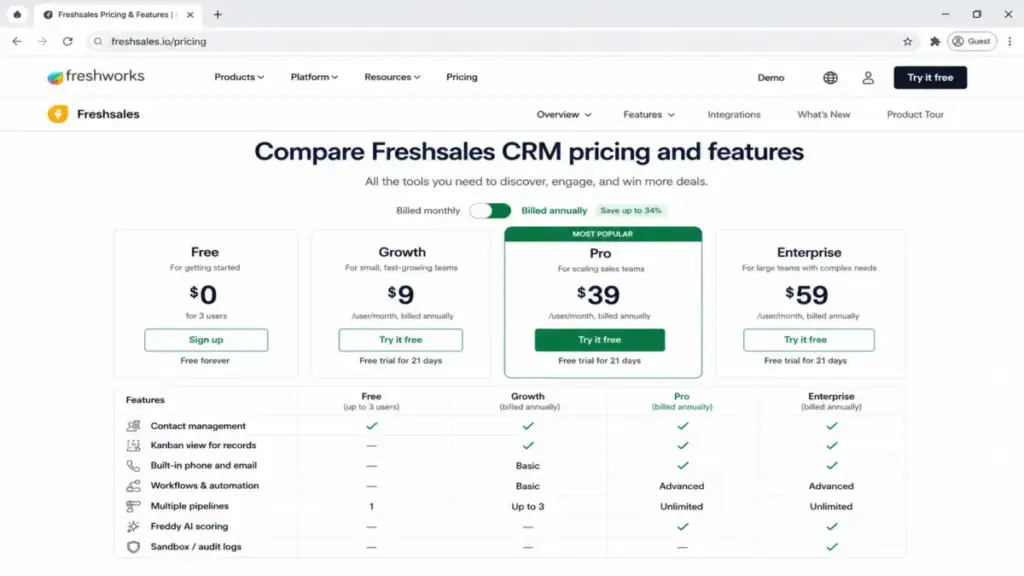Screen dimensions: 1024x576
Task: Toggle the monthly/annual billing switch
Action: [x=490, y=210]
